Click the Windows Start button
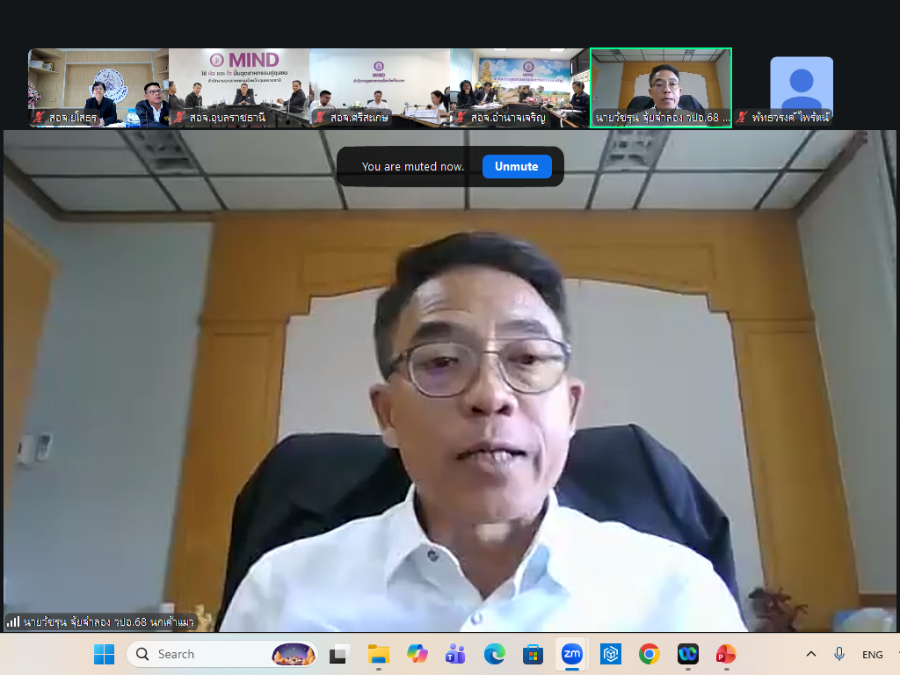The width and height of the screenshot is (900, 675). [x=104, y=654]
